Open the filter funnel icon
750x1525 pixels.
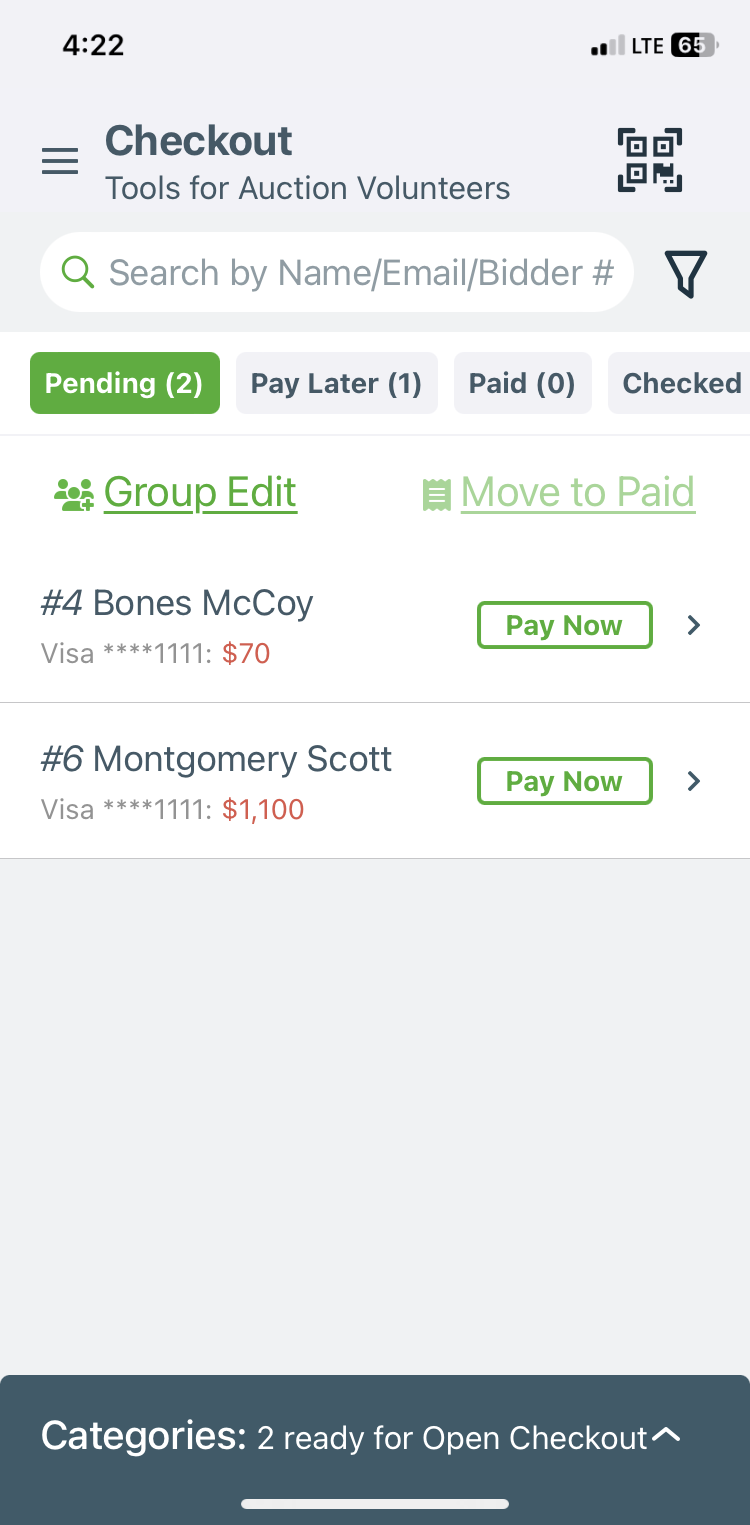686,273
